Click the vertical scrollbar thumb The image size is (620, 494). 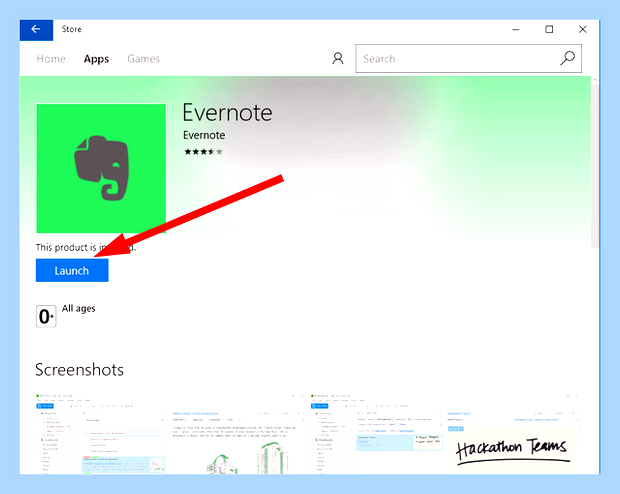595,166
